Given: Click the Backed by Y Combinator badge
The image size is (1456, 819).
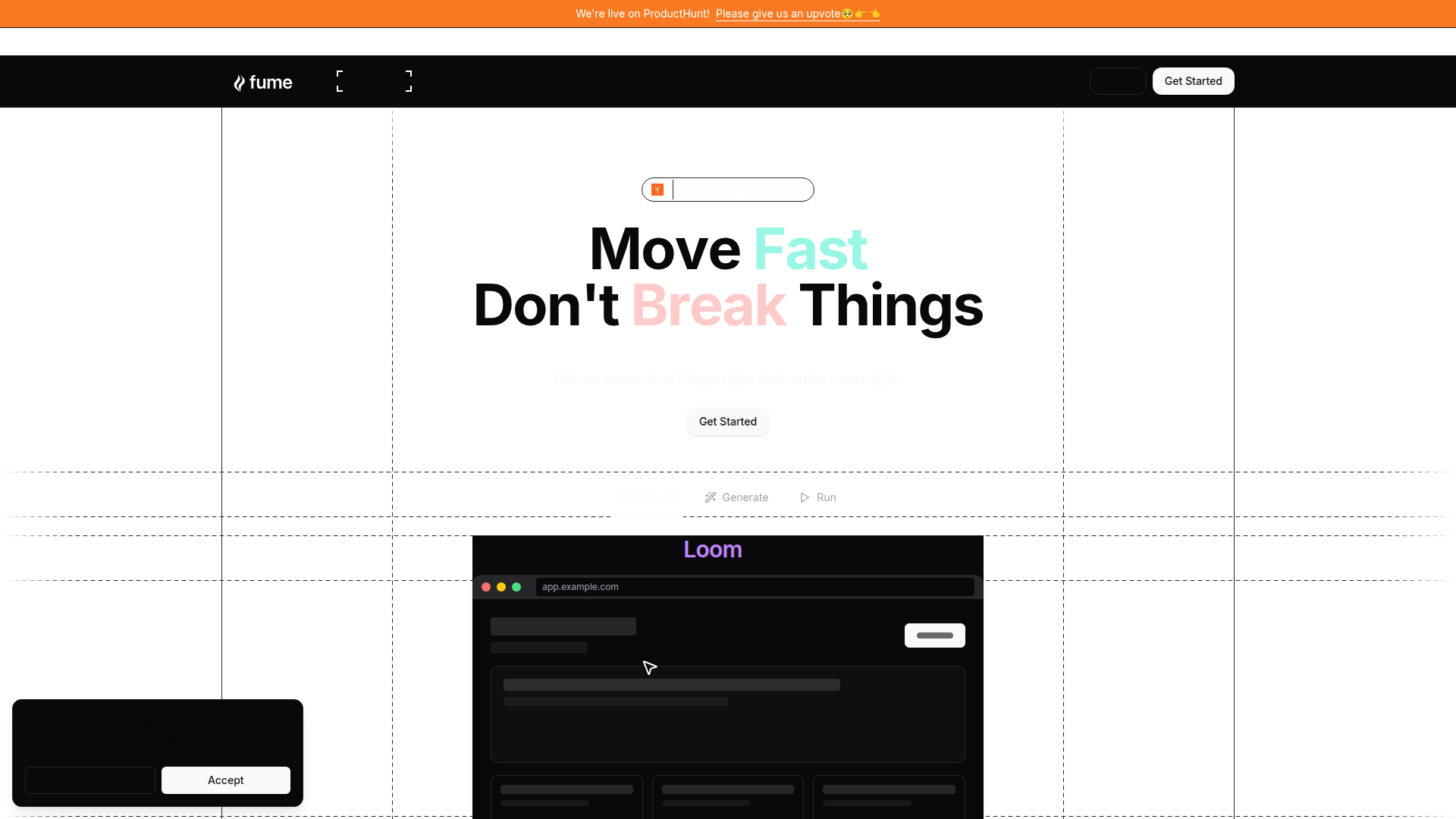Looking at the screenshot, I should [728, 190].
